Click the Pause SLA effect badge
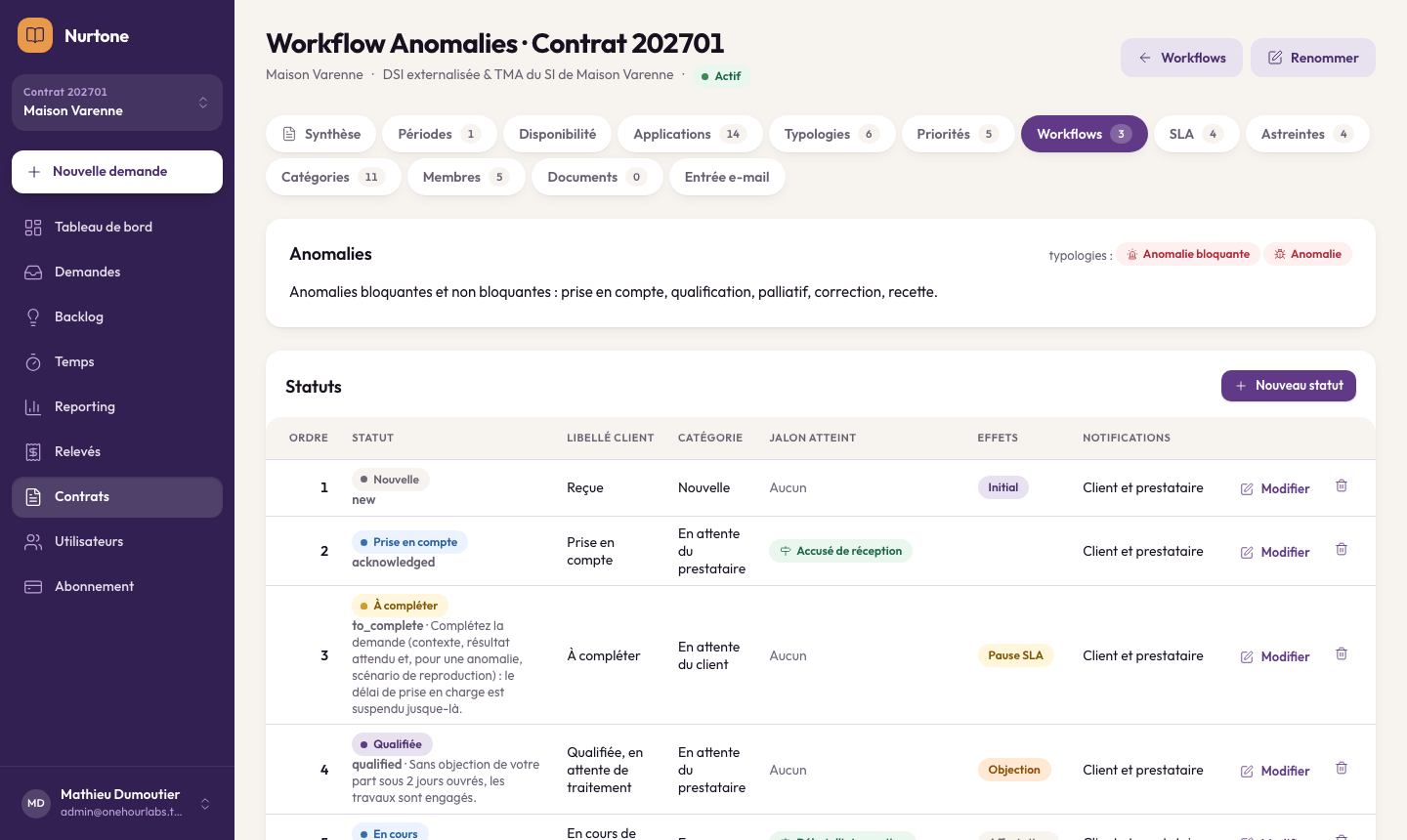Image resolution: width=1407 pixels, height=840 pixels. pyautogui.click(x=1015, y=655)
